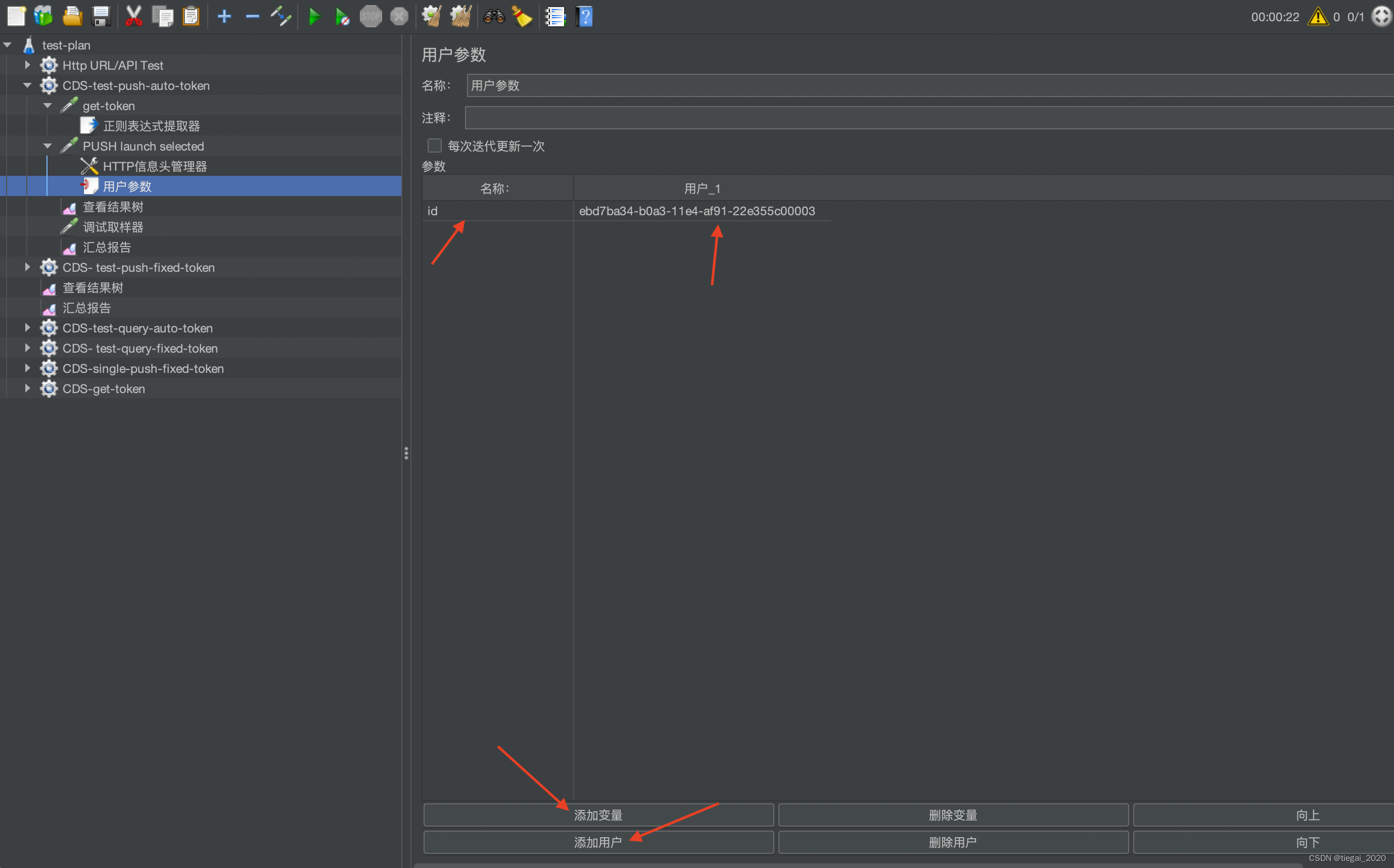The width and height of the screenshot is (1394, 868).
Task: Select the get-token sampler label
Action: 109,106
